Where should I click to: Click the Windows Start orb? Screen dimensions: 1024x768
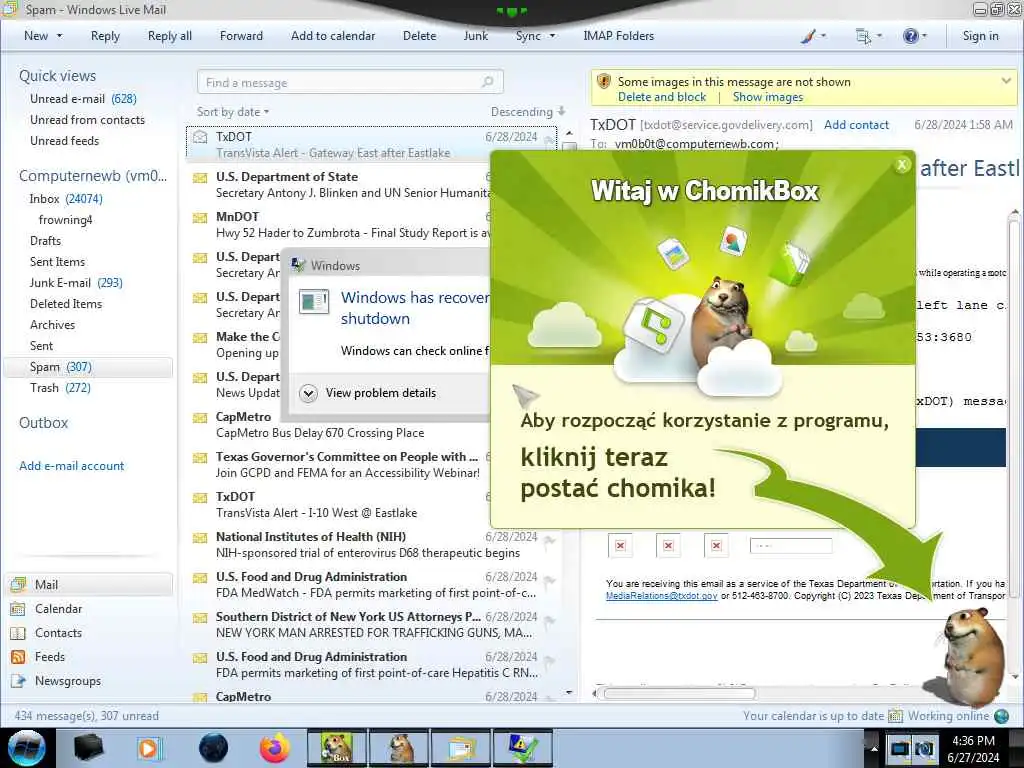coord(27,748)
